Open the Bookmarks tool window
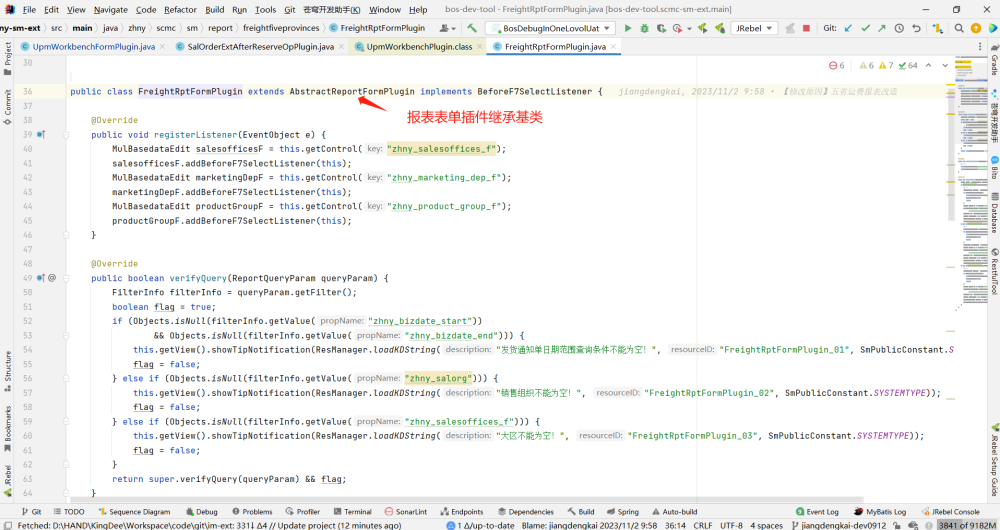Viewport: 1000px width, 530px height. point(8,427)
